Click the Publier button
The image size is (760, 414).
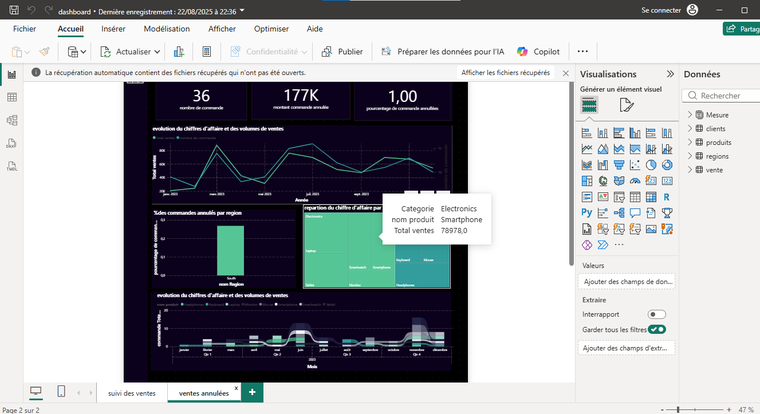pyautogui.click(x=340, y=51)
